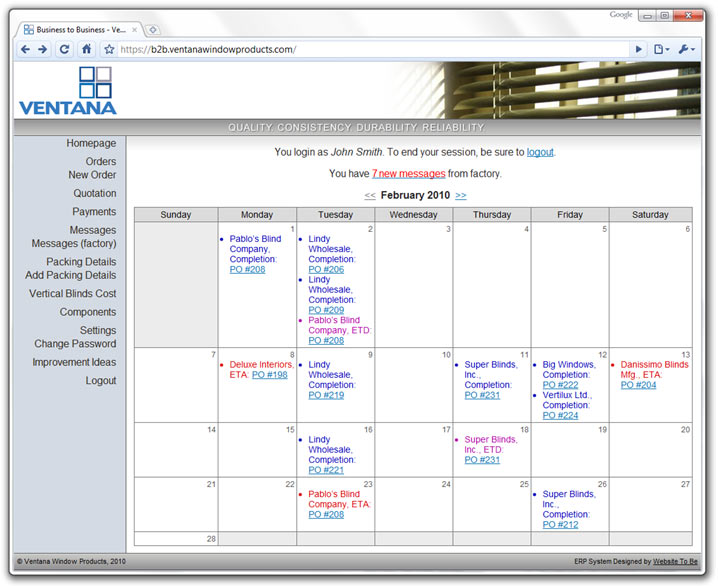This screenshot has width=718, height=586.
Task: Open New Order in the sidebar
Action: 92,175
